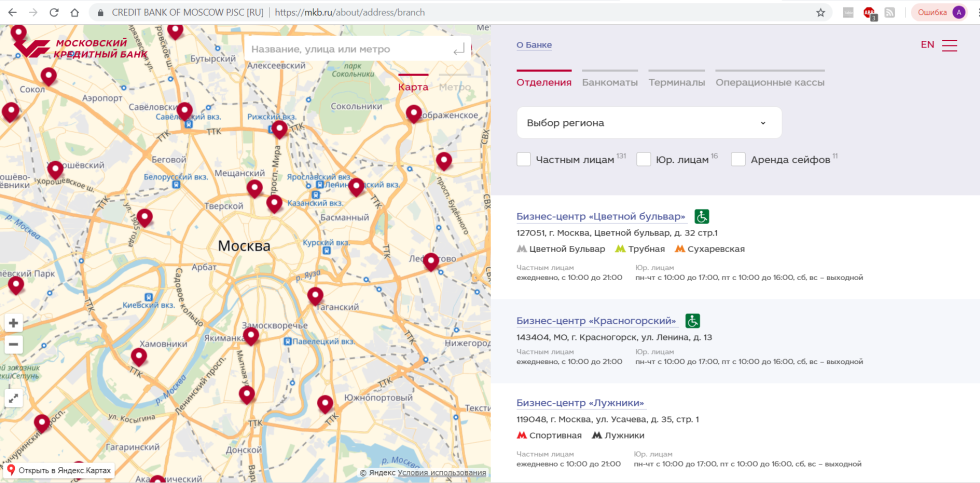
Task: Zoom in the map with plus button
Action: point(13,323)
